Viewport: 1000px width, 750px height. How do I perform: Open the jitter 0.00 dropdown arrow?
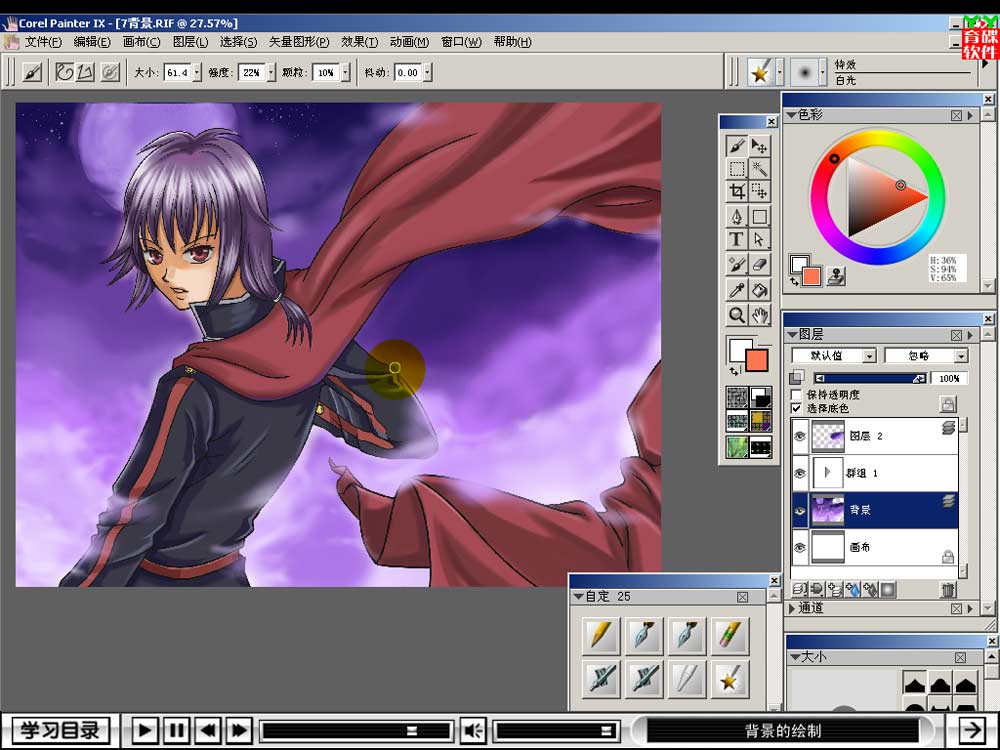point(427,73)
